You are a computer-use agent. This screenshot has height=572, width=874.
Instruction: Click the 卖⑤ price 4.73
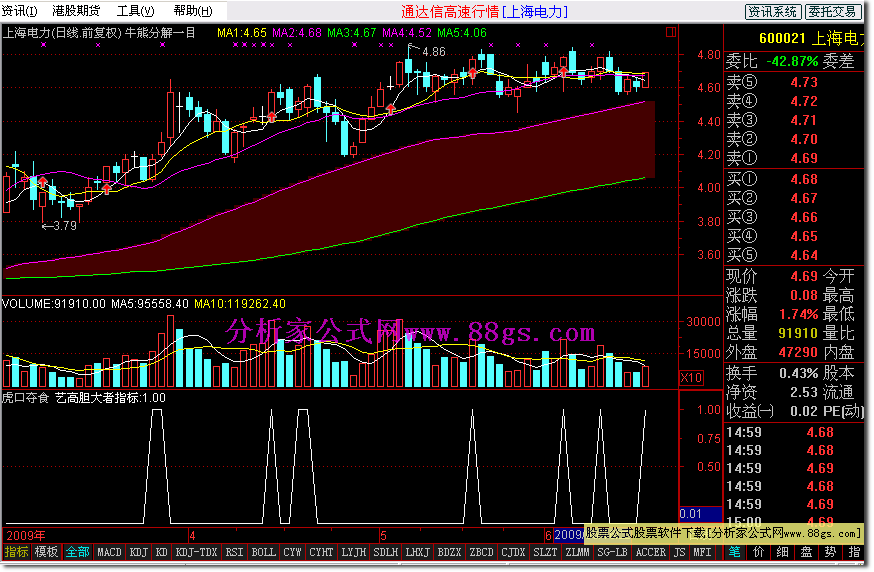(x=804, y=83)
